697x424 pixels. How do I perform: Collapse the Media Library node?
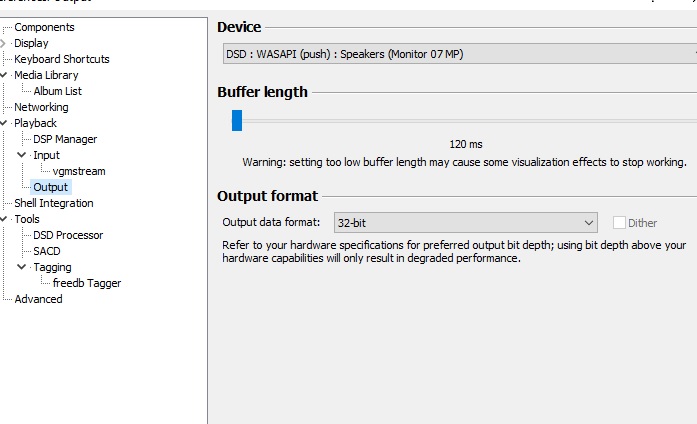coord(4,75)
